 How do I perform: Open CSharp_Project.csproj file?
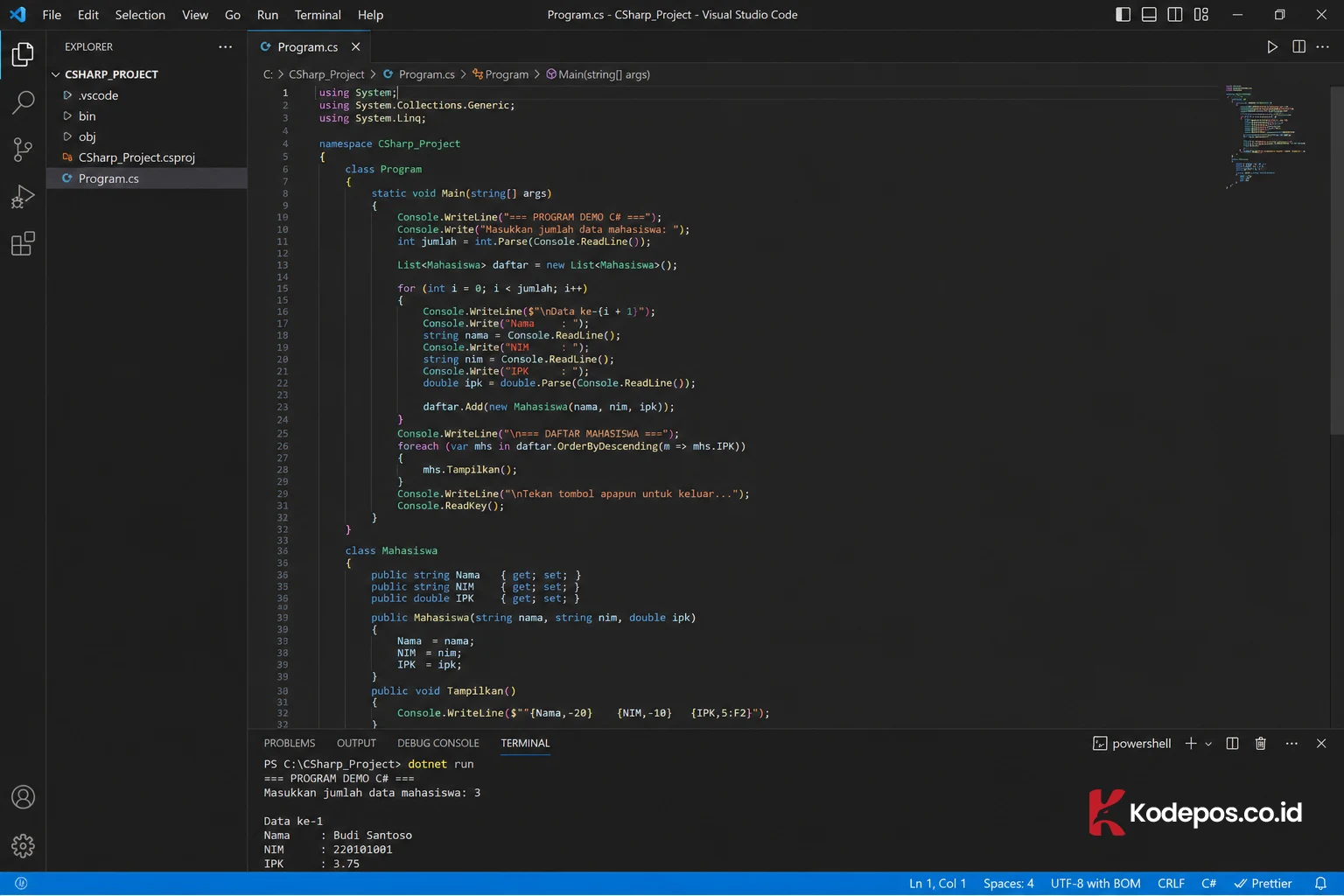pos(136,157)
